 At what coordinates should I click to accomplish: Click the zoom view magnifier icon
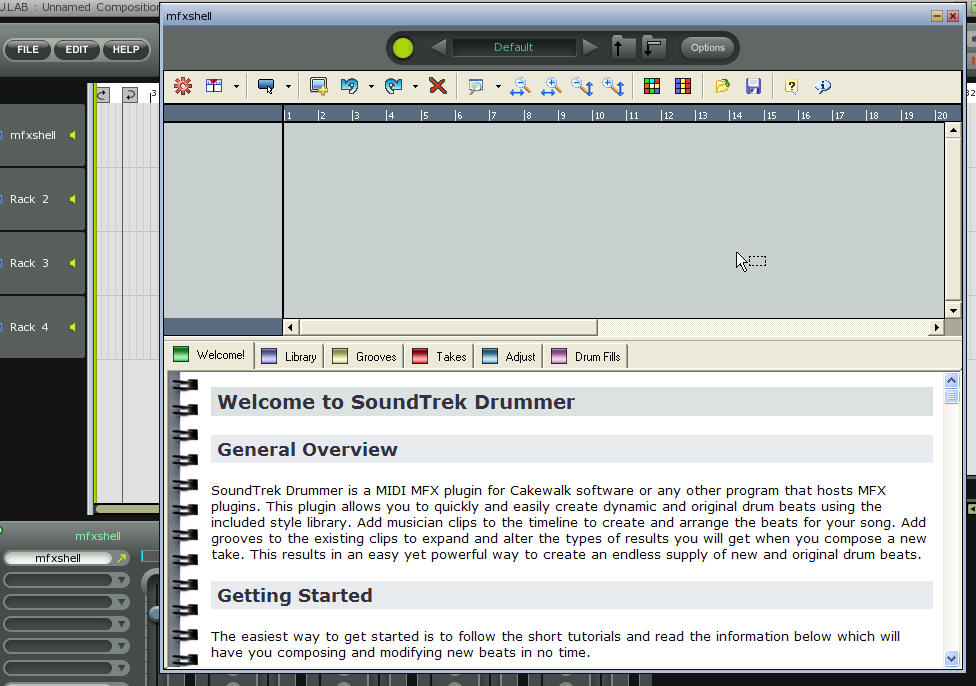[x=476, y=86]
